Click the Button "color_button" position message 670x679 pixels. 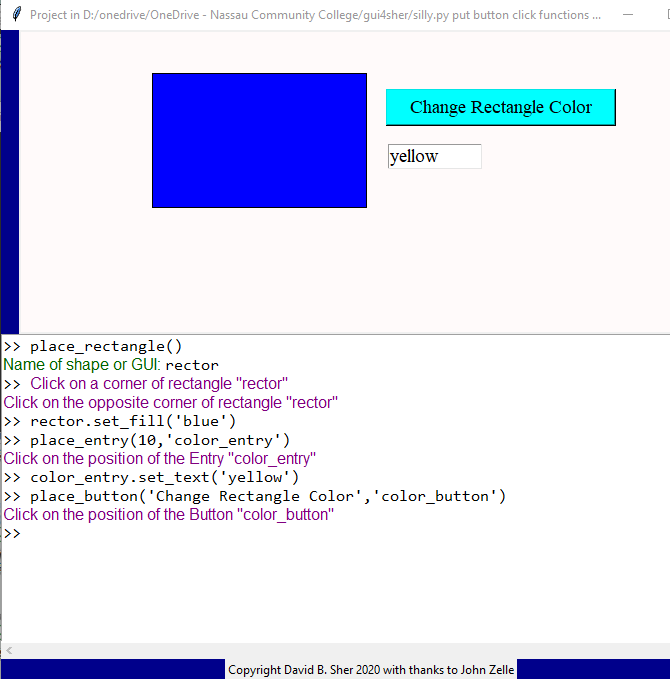point(168,515)
